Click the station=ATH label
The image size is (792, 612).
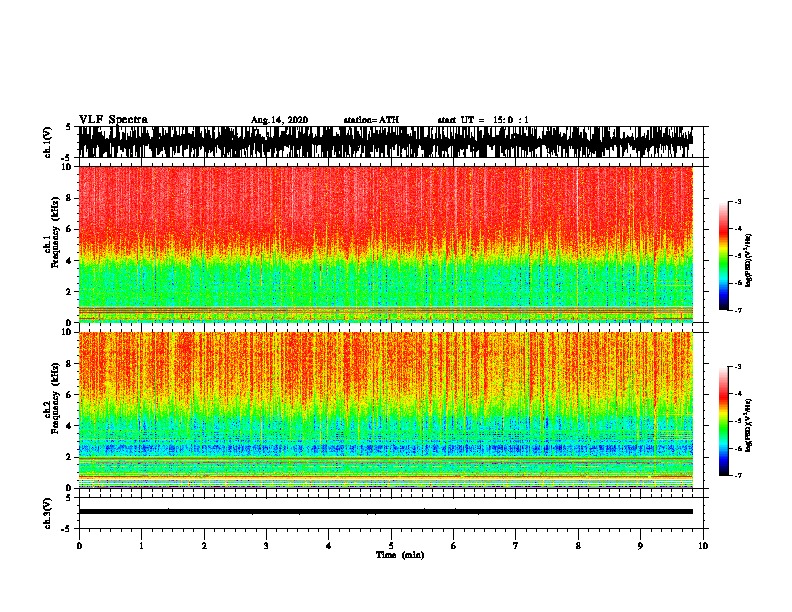click(371, 120)
